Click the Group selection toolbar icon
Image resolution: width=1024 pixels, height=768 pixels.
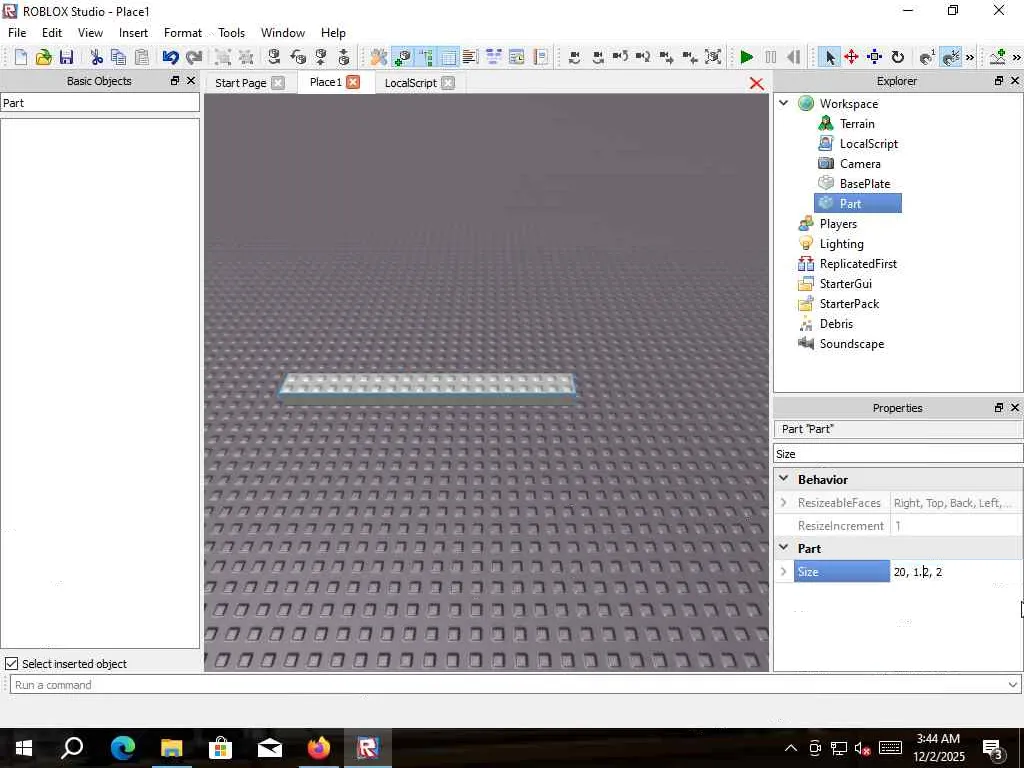[223, 57]
